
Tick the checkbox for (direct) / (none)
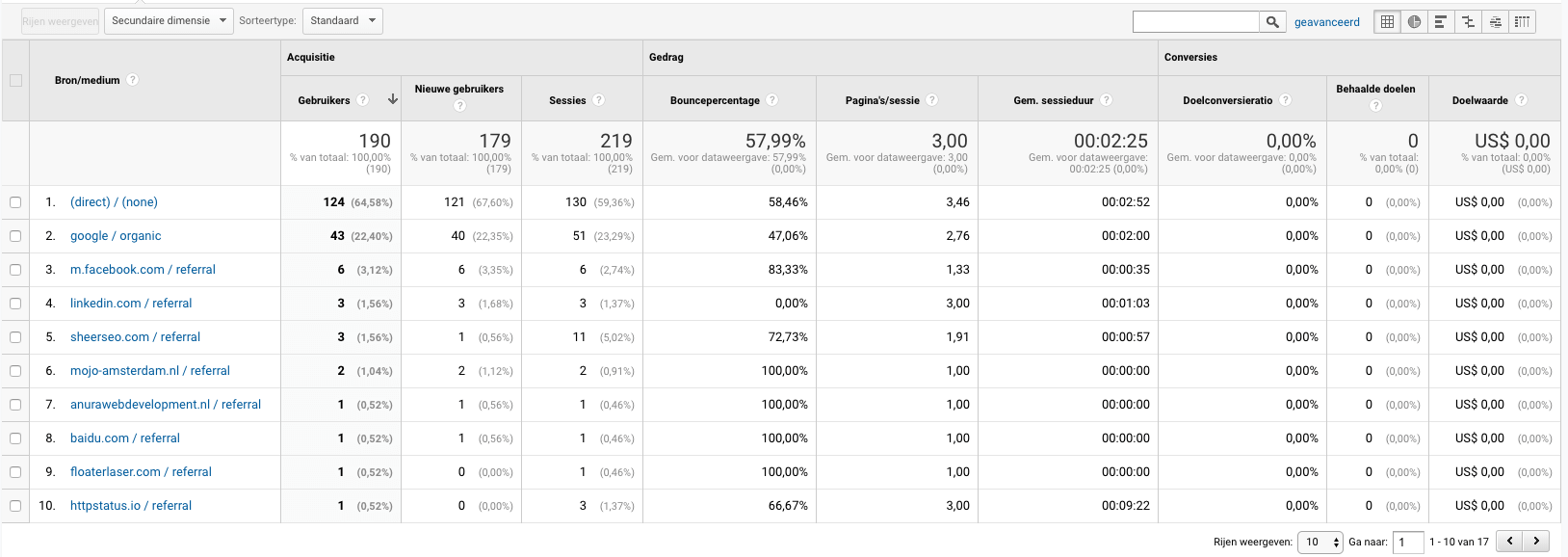(15, 202)
